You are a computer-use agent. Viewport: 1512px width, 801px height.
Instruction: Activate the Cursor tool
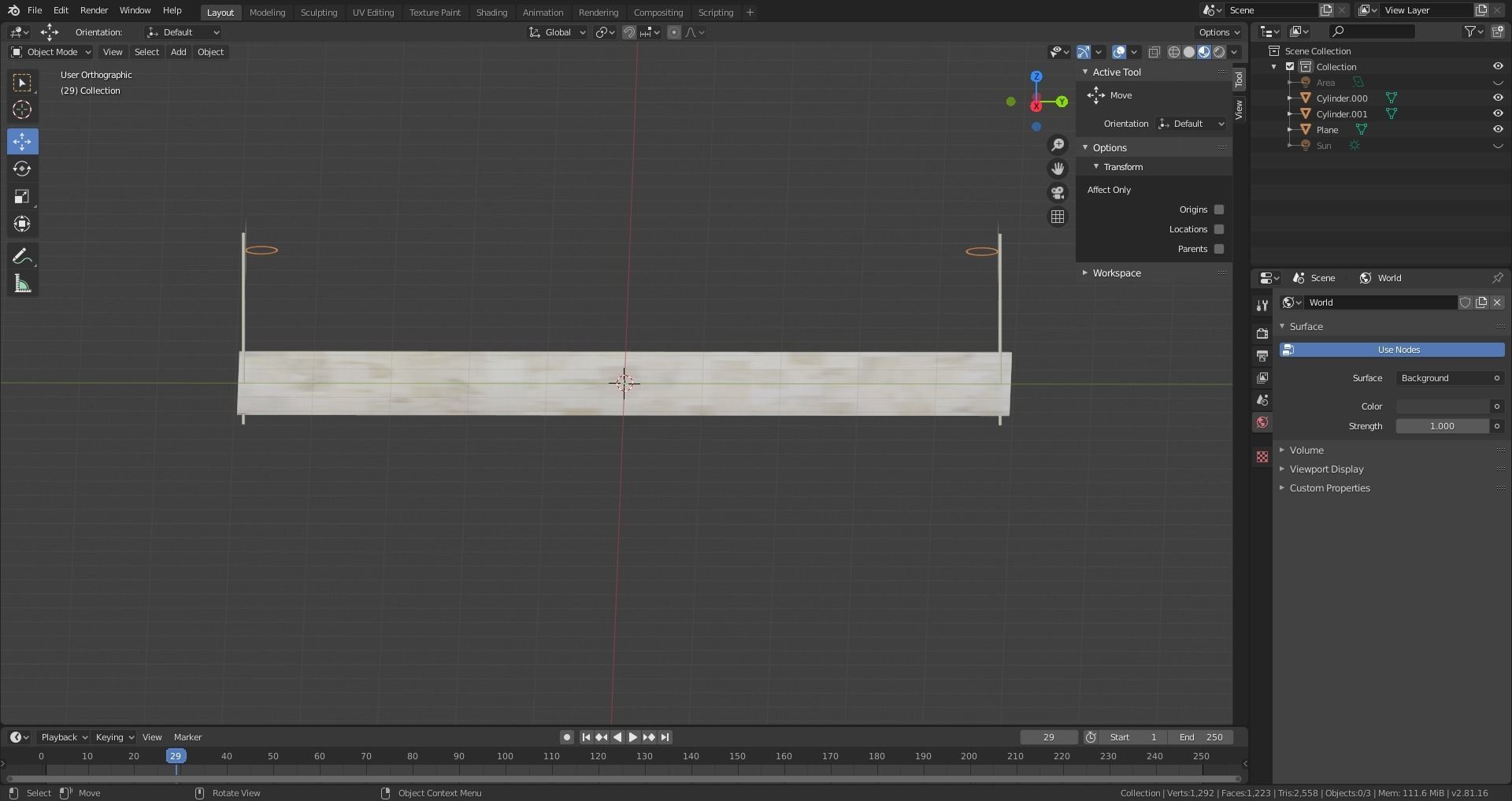click(22, 110)
